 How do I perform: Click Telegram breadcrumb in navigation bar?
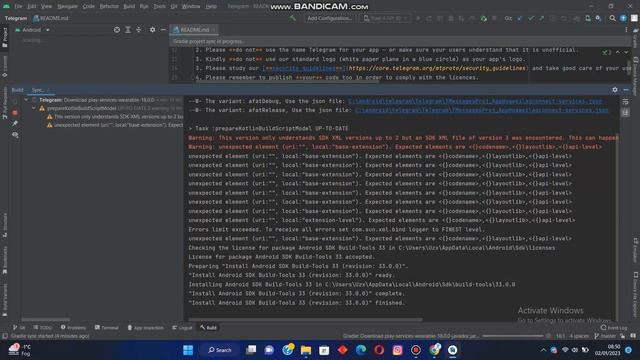[16, 18]
